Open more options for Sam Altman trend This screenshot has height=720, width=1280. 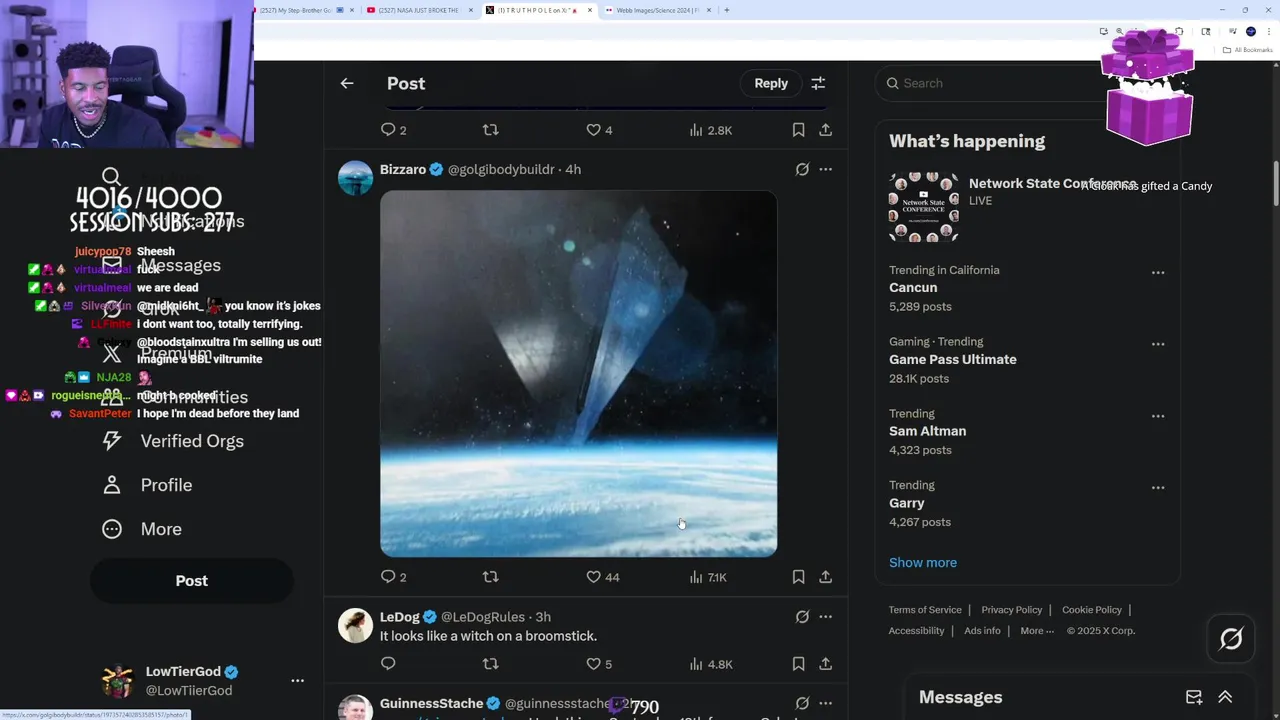[1158, 416]
